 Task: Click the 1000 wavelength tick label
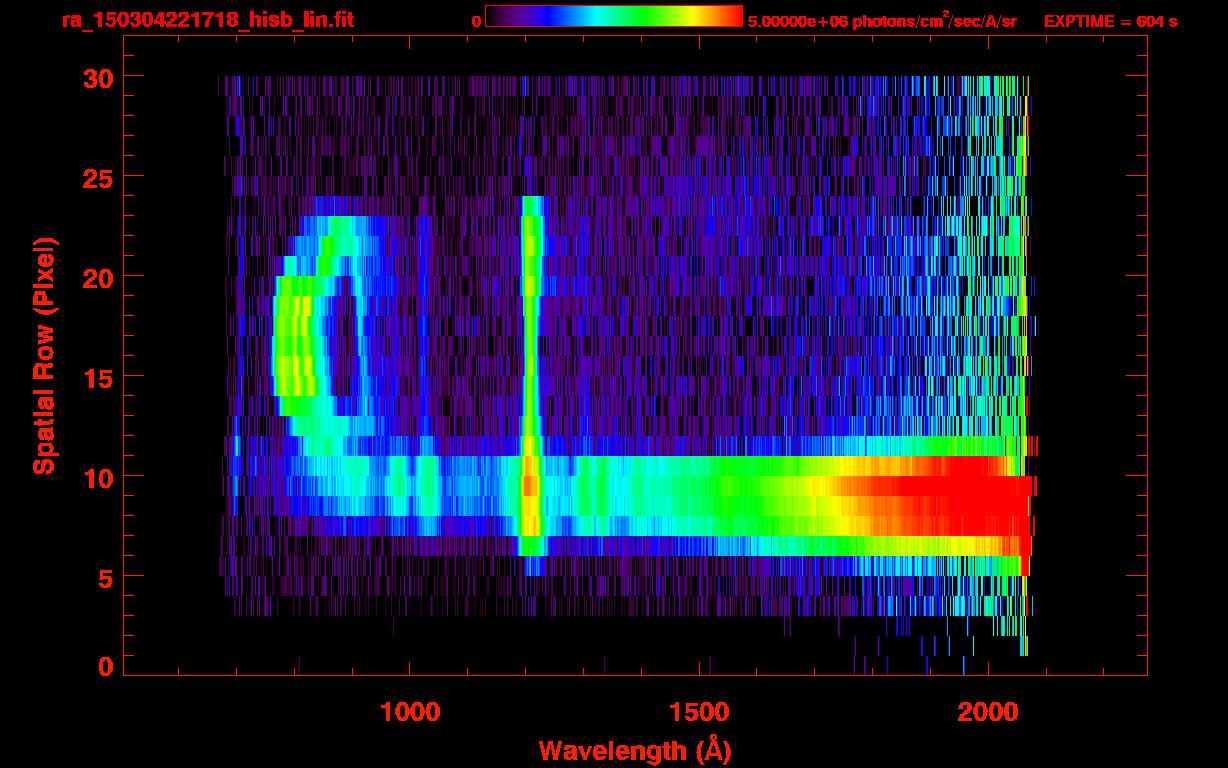(410, 712)
